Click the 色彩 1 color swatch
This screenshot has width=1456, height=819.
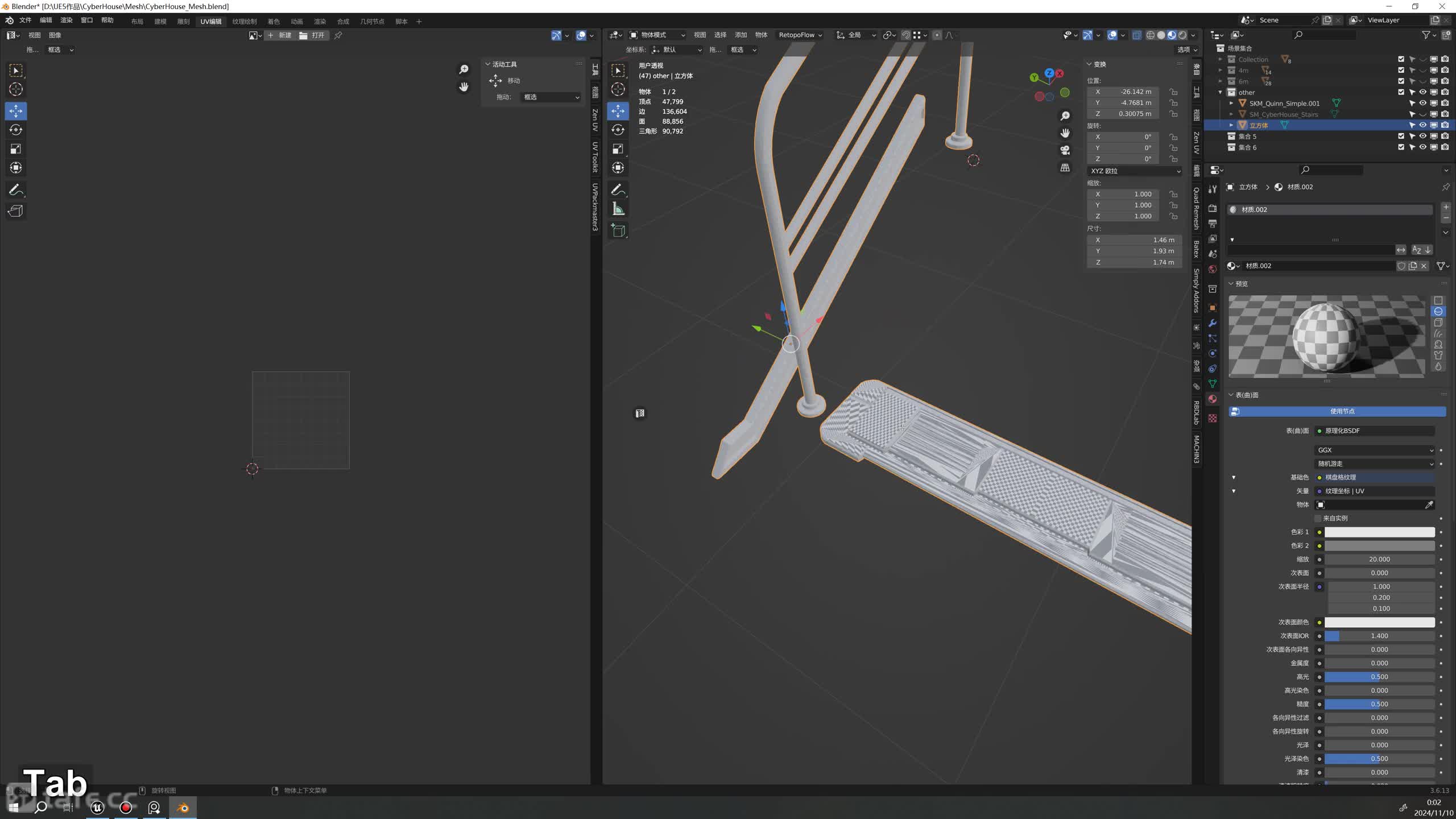point(1379,532)
